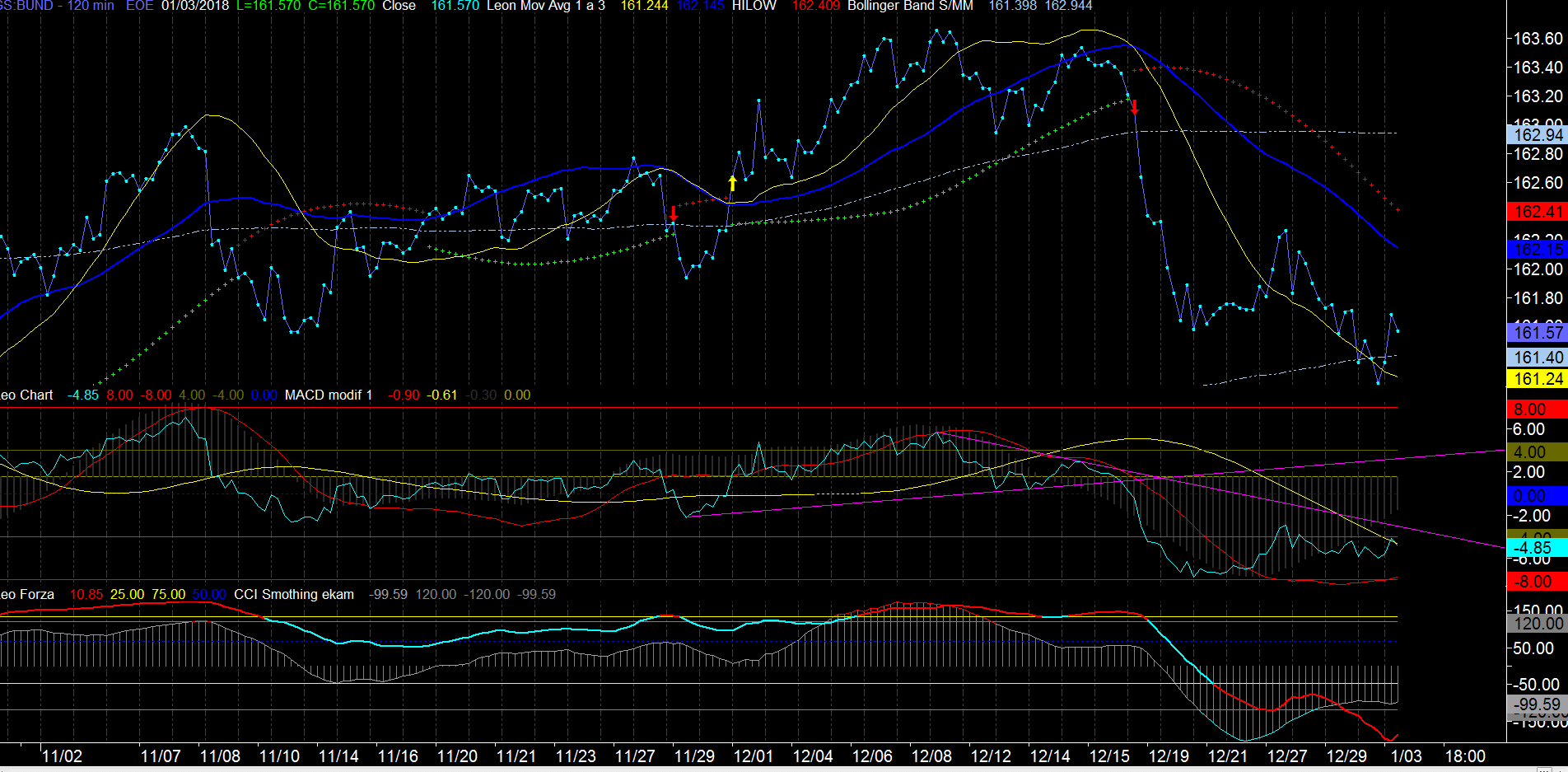1568x772 pixels.
Task: Click the CCI Smothing ekam label
Action: click(x=294, y=594)
